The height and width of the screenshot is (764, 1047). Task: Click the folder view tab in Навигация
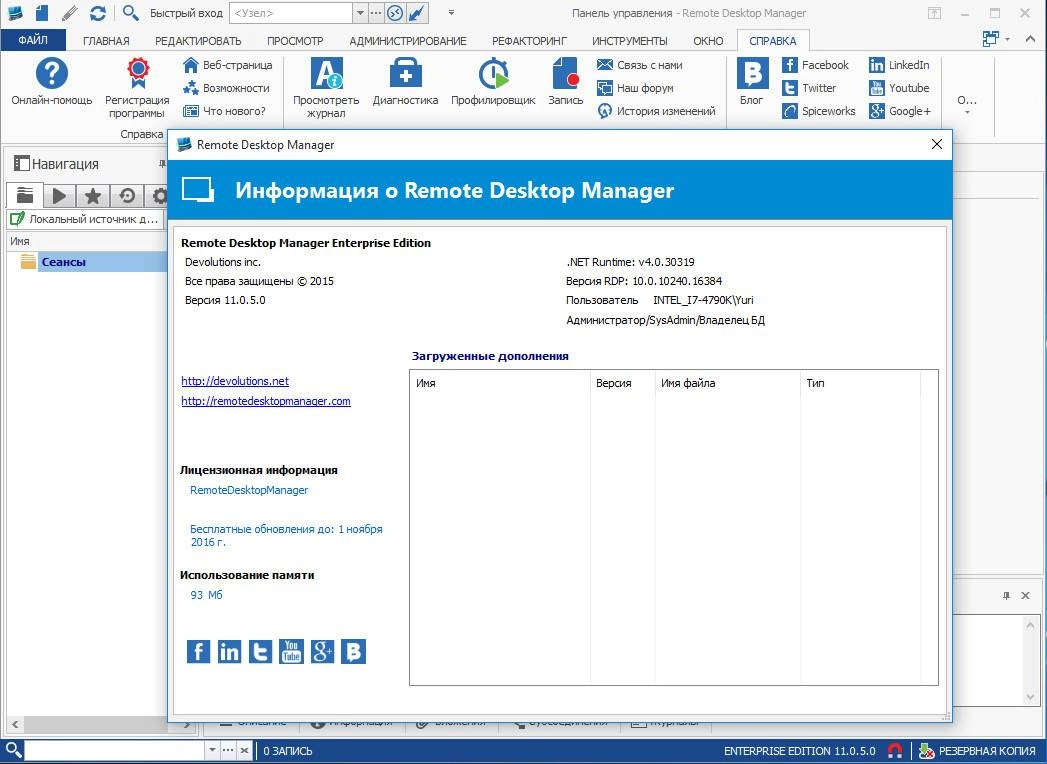(25, 195)
